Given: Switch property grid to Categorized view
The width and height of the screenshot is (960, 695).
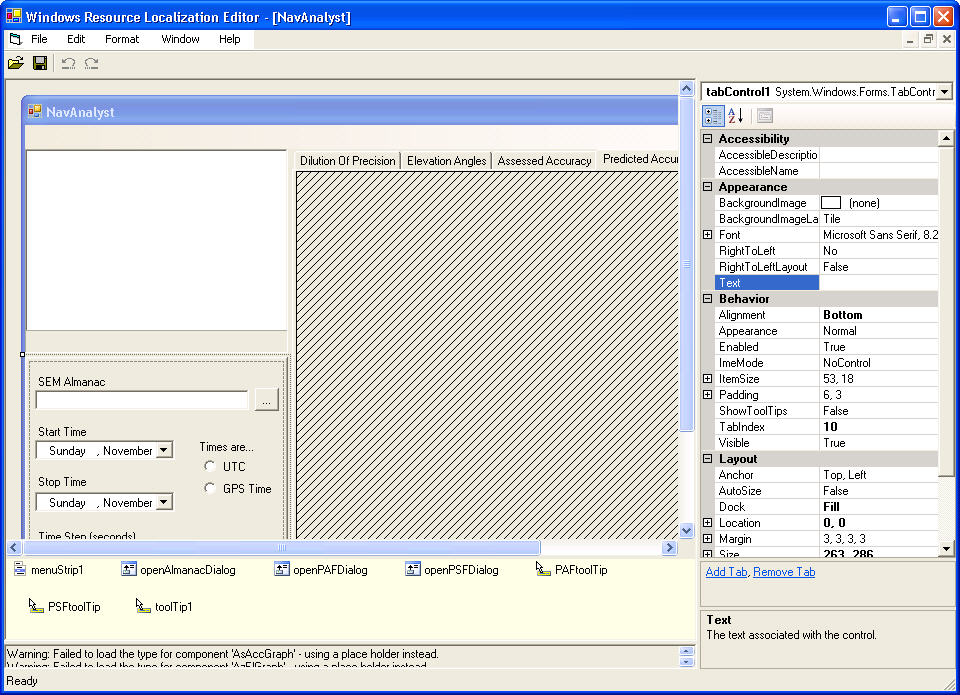Looking at the screenshot, I should pyautogui.click(x=713, y=116).
